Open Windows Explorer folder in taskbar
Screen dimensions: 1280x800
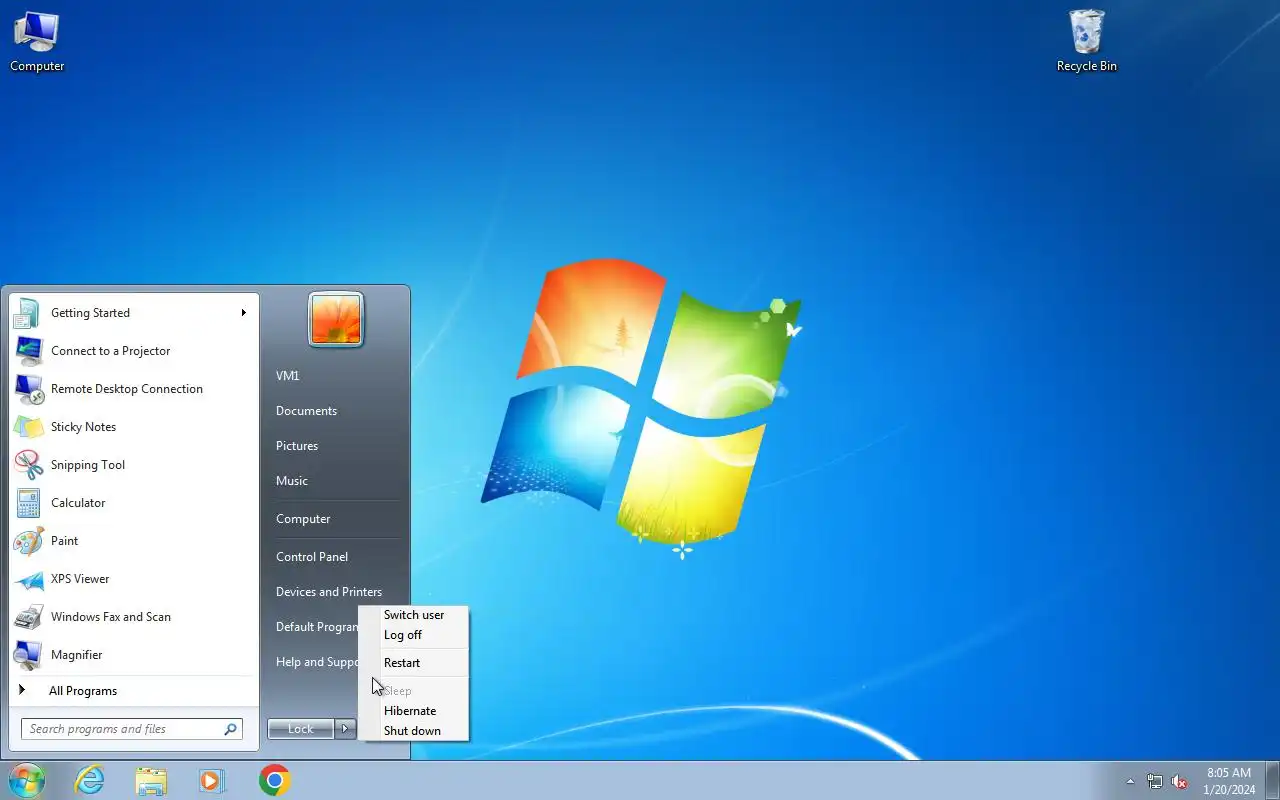151,780
